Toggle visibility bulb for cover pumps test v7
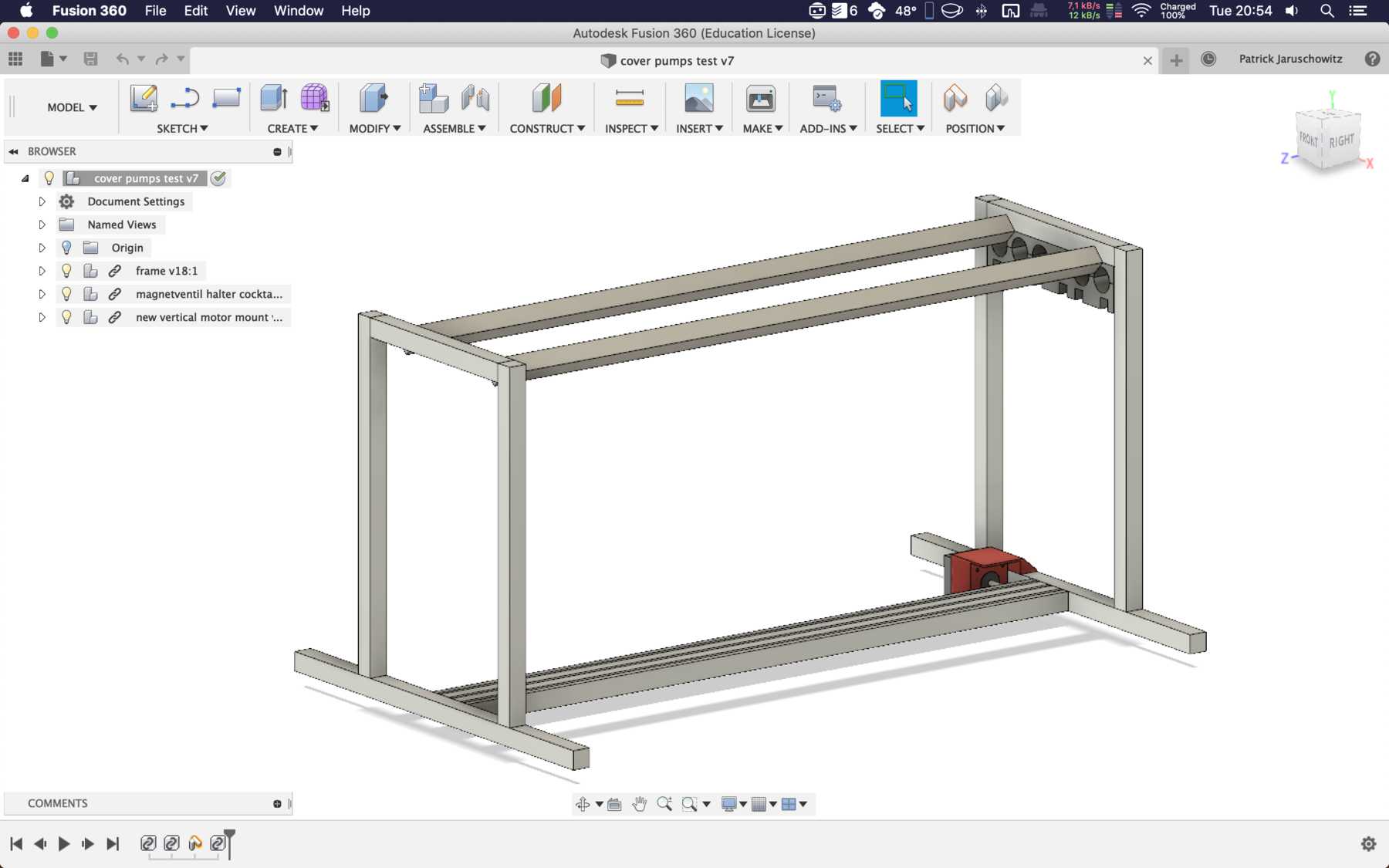 click(x=49, y=178)
